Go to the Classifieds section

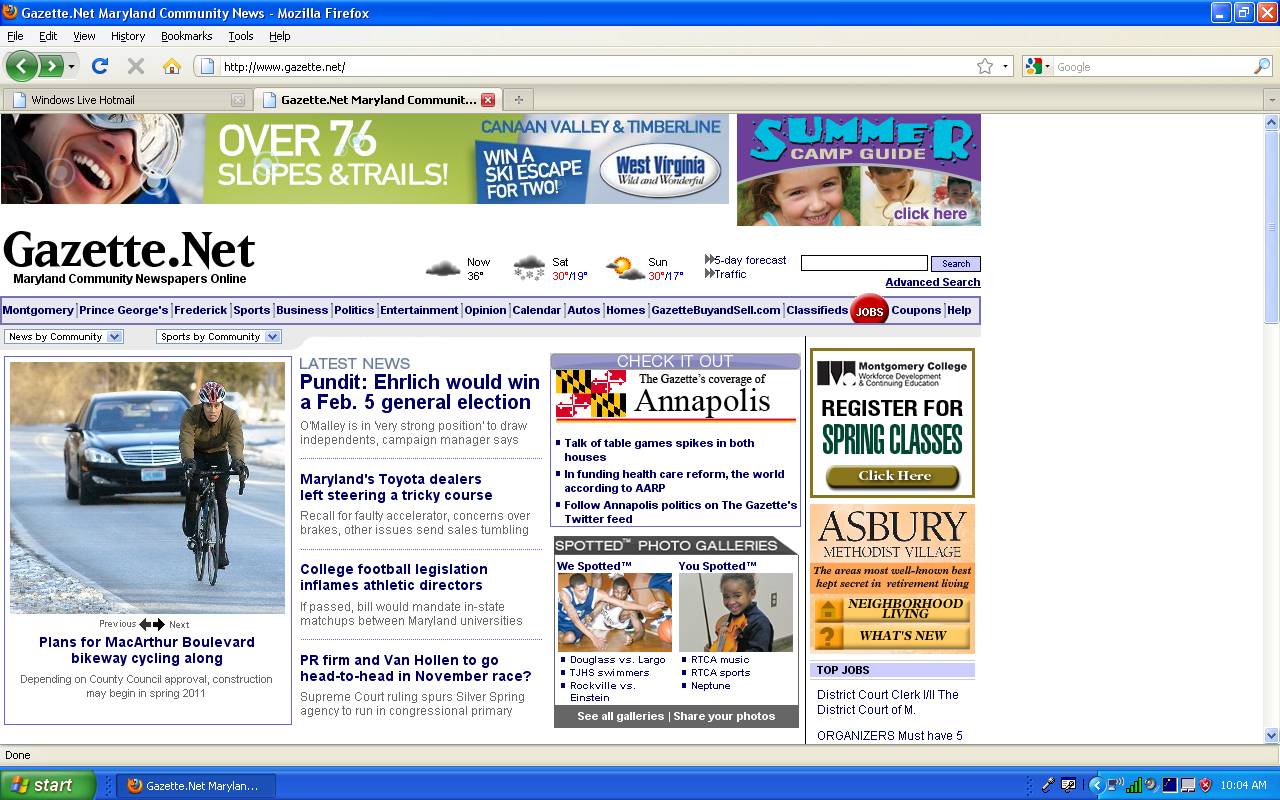[x=817, y=310]
